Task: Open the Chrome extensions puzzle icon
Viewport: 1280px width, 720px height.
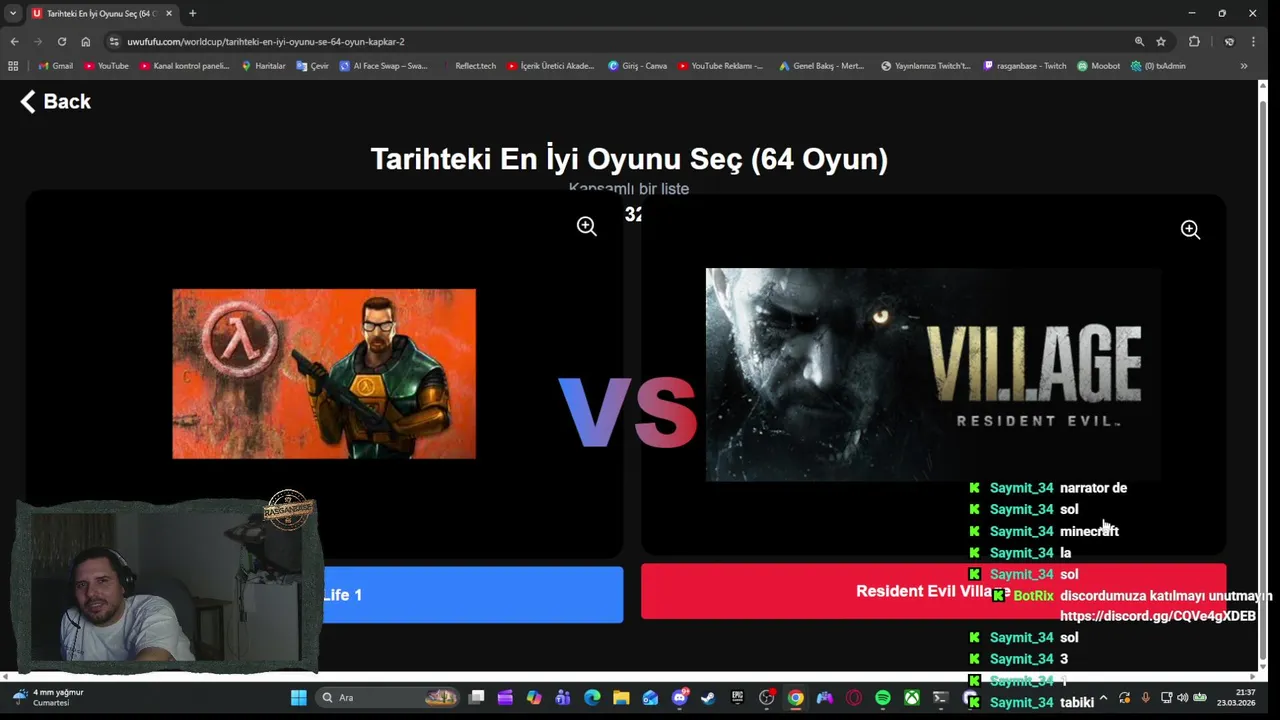Action: [1194, 41]
